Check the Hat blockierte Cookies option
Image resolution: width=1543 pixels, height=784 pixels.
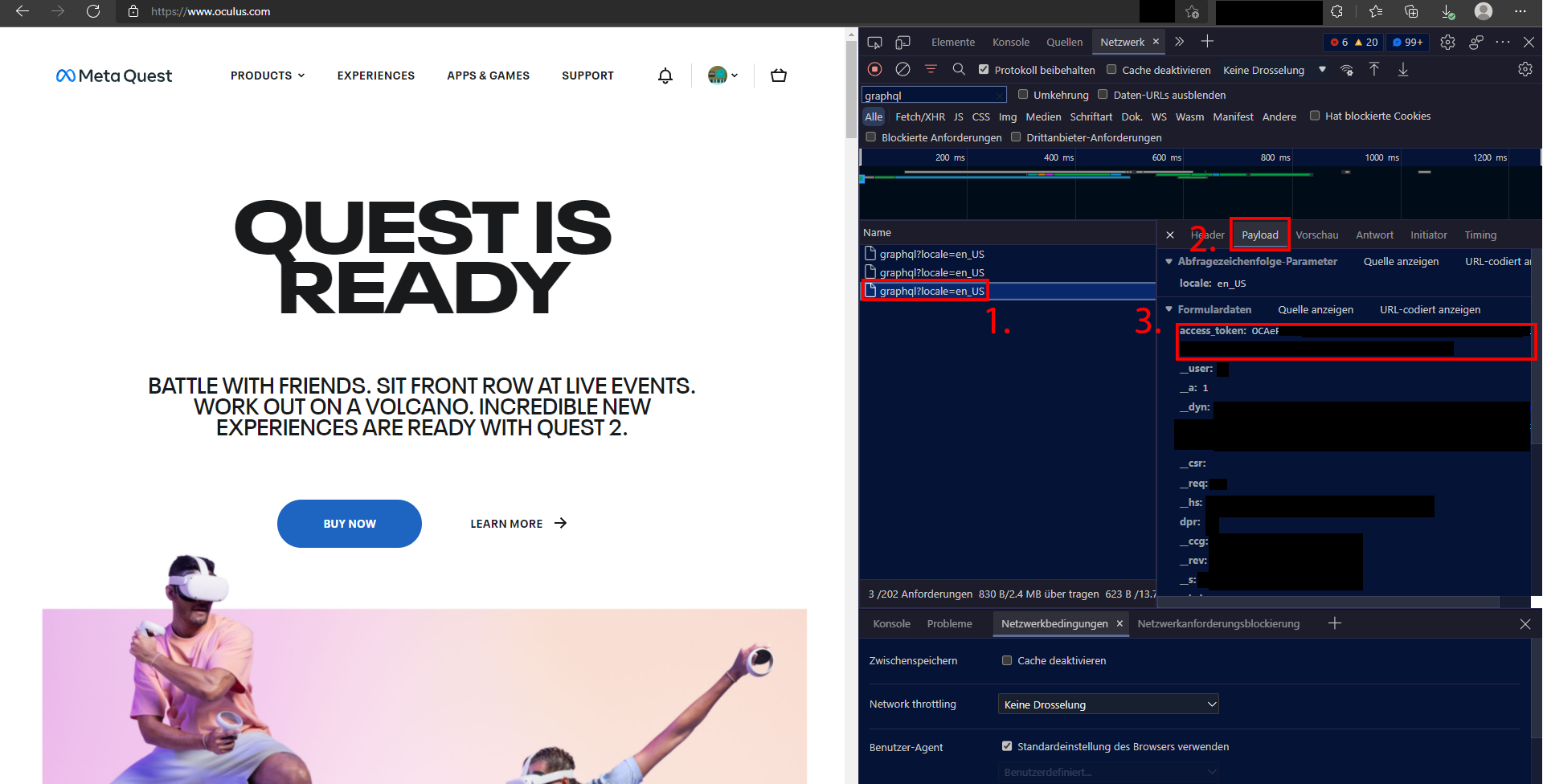(x=1315, y=116)
